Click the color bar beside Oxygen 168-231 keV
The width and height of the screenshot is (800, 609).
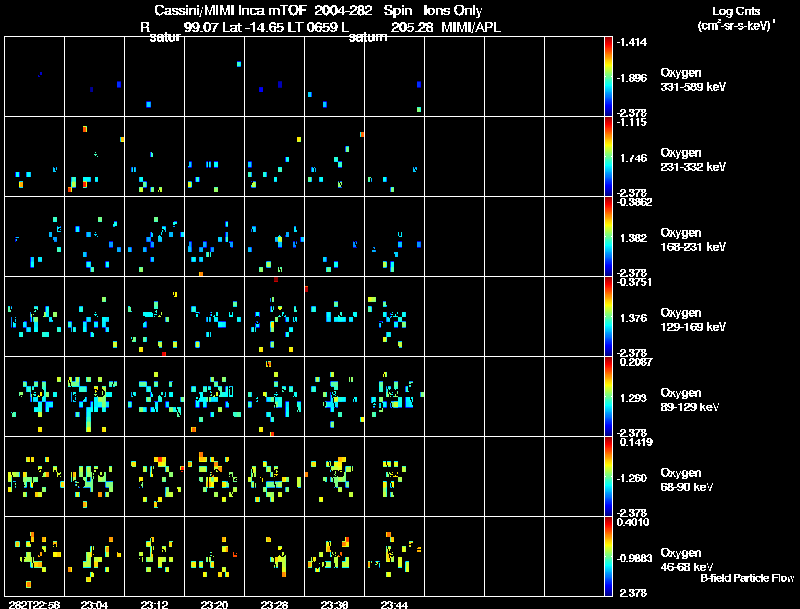tap(608, 237)
